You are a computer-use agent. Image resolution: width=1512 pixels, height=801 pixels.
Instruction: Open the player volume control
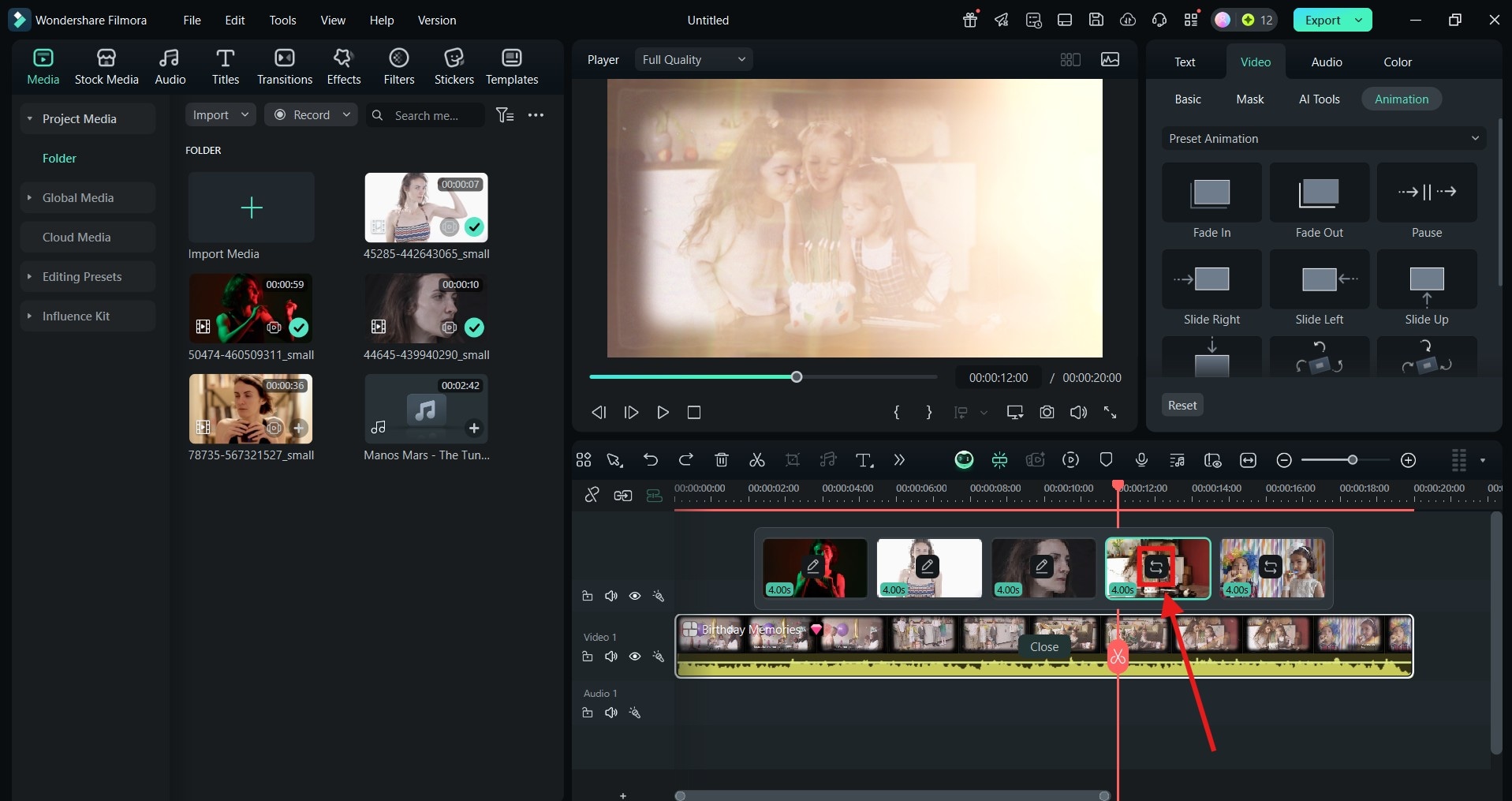[x=1078, y=412]
